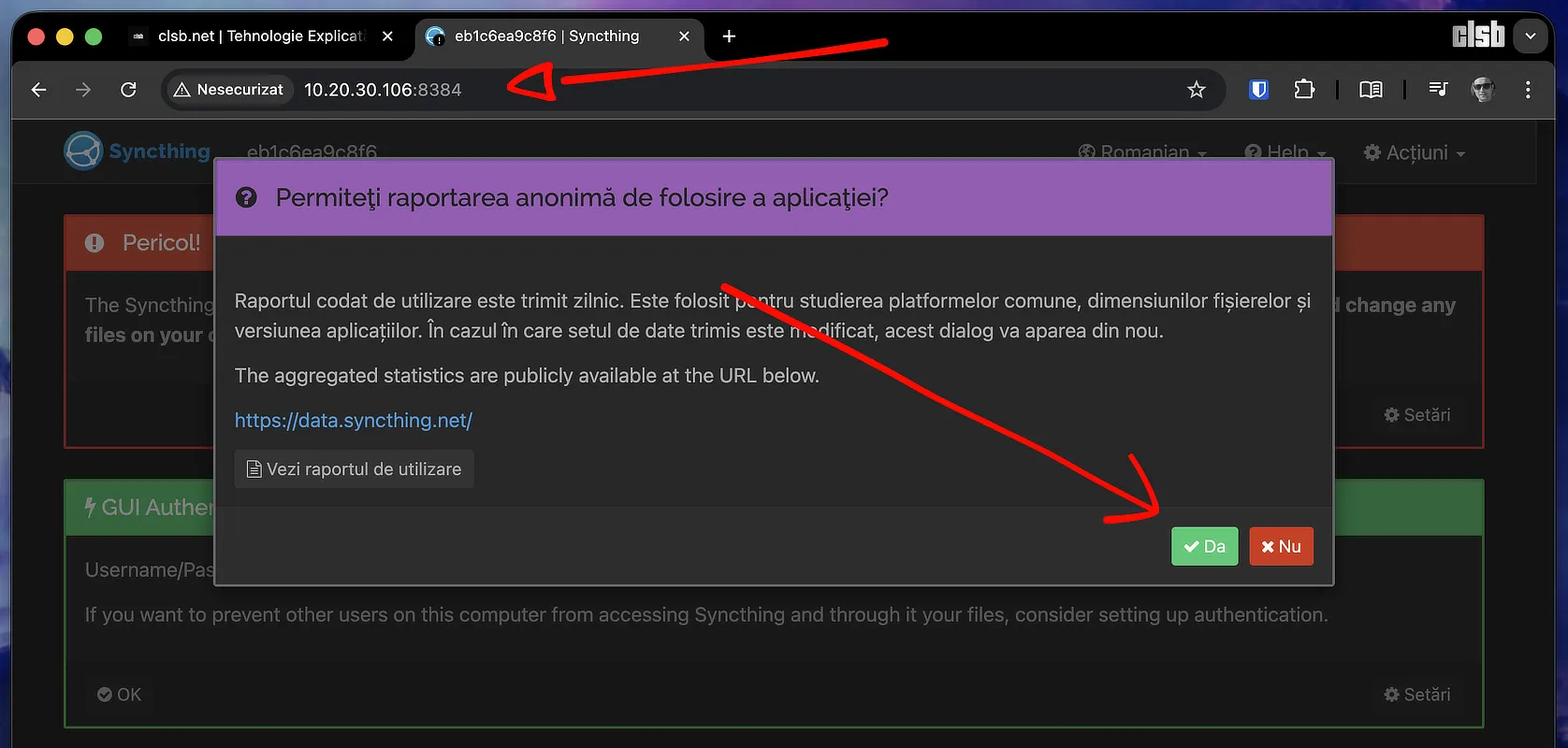Open the Chrome three-dot menu
The height and width of the screenshot is (748, 1568).
click(x=1528, y=90)
